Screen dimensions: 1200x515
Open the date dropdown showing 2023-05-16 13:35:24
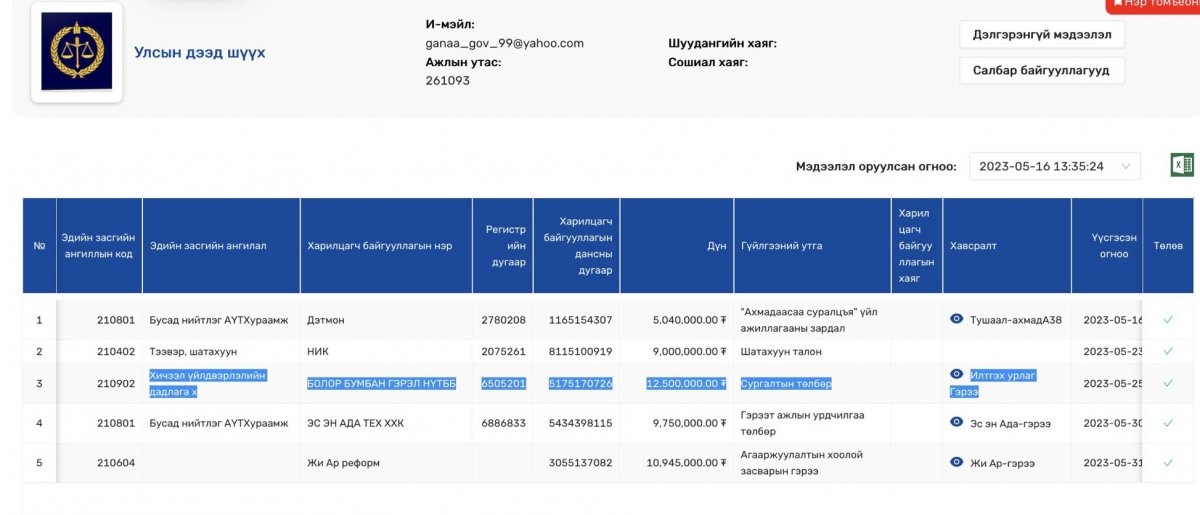click(x=1054, y=166)
